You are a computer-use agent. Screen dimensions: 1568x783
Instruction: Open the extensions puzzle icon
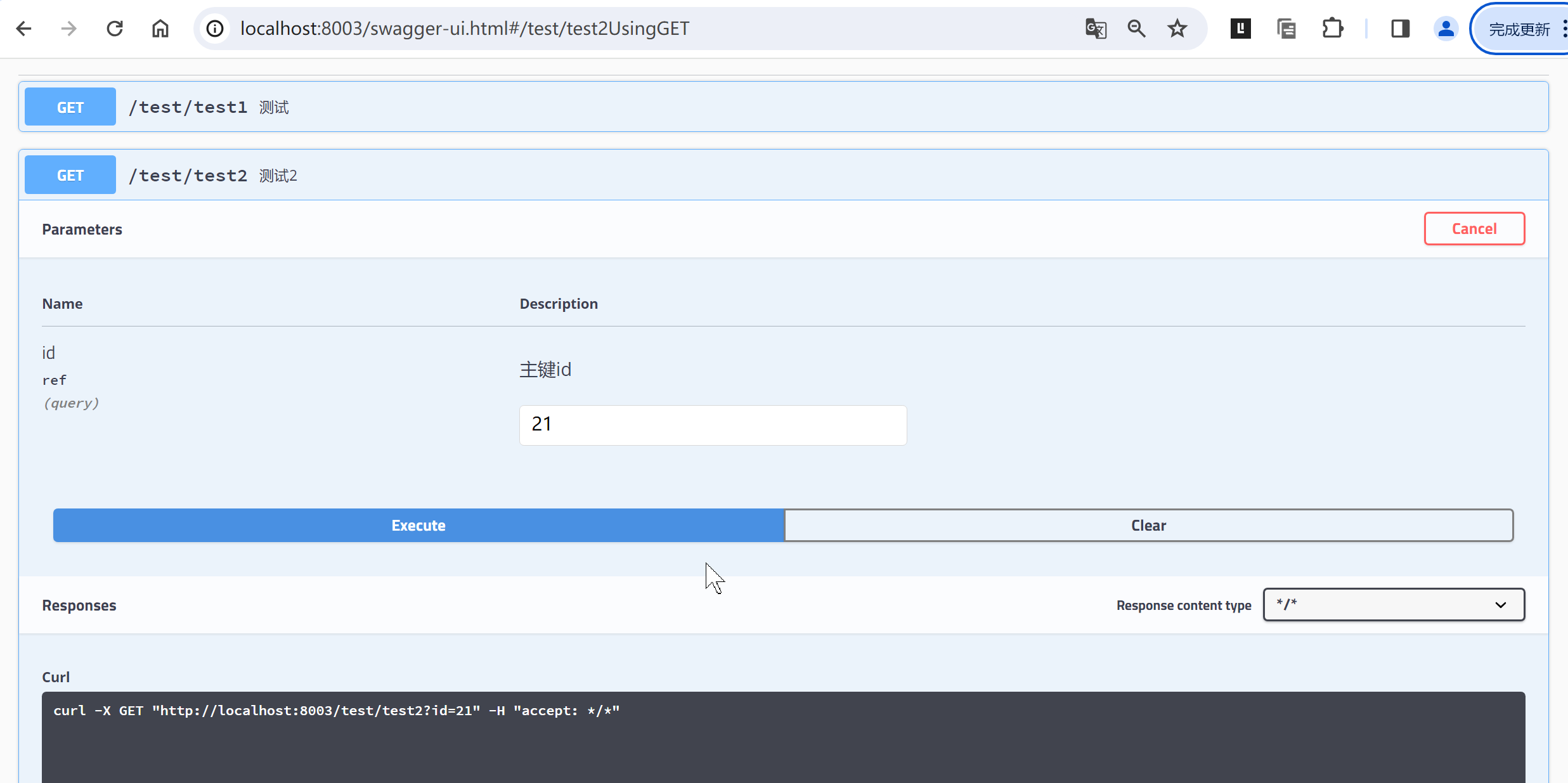1333,29
